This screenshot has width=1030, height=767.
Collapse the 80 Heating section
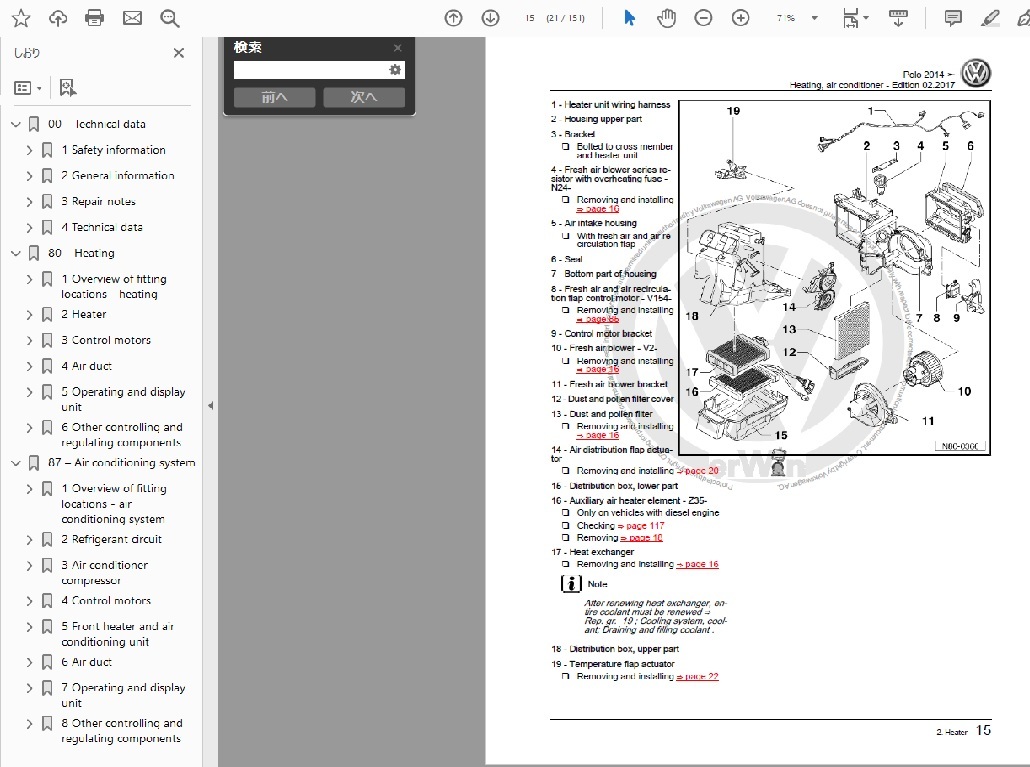[x=16, y=253]
